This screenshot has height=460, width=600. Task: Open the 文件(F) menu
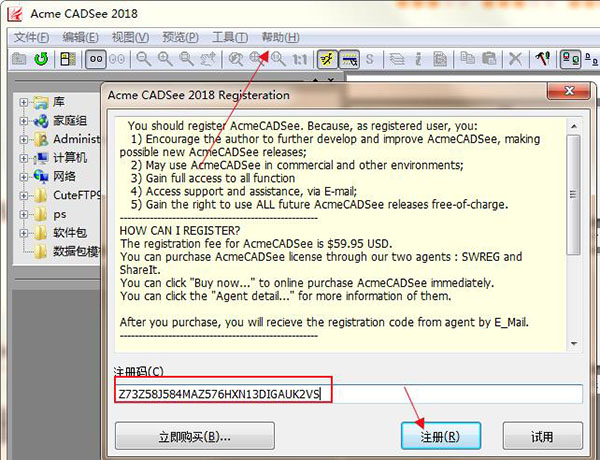click(x=32, y=38)
